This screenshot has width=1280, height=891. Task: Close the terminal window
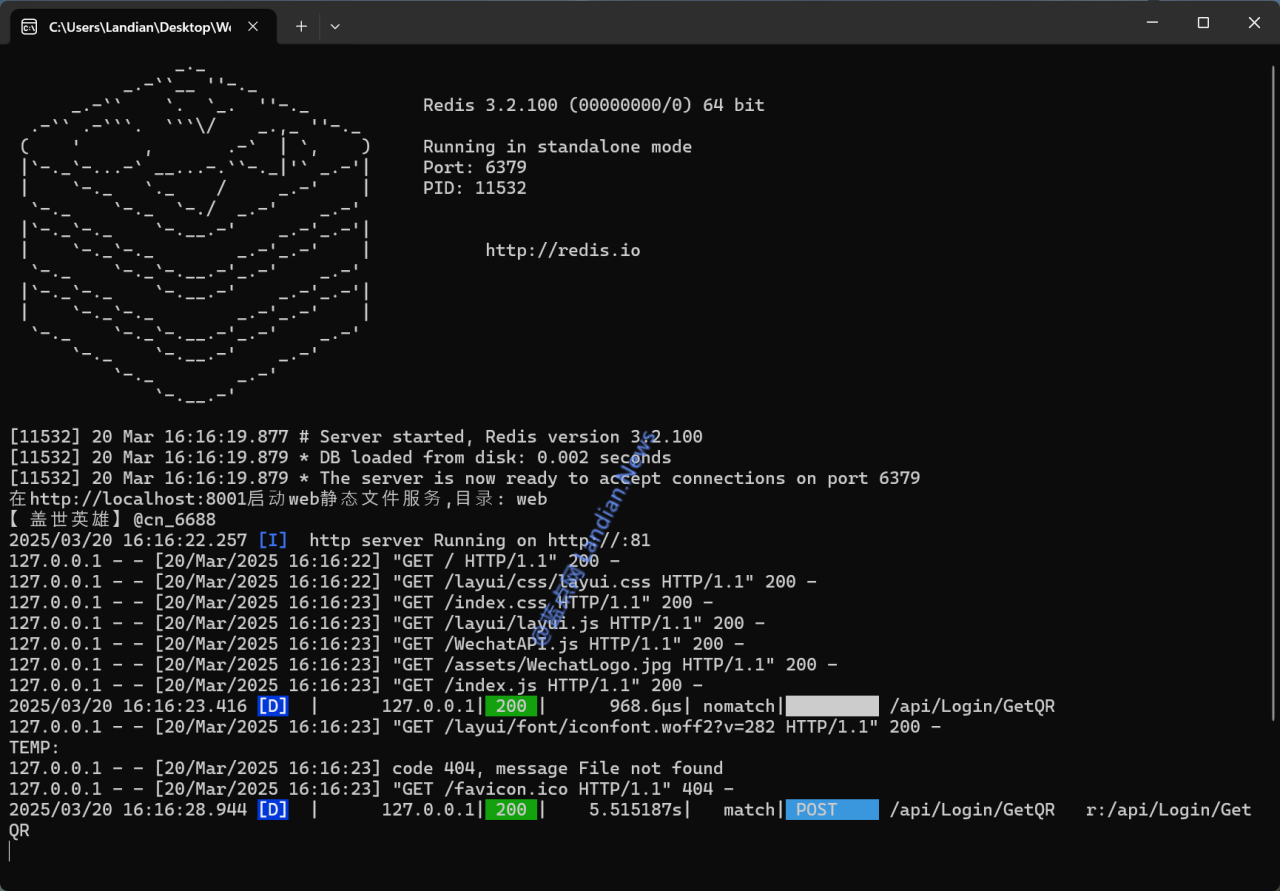tap(1254, 22)
